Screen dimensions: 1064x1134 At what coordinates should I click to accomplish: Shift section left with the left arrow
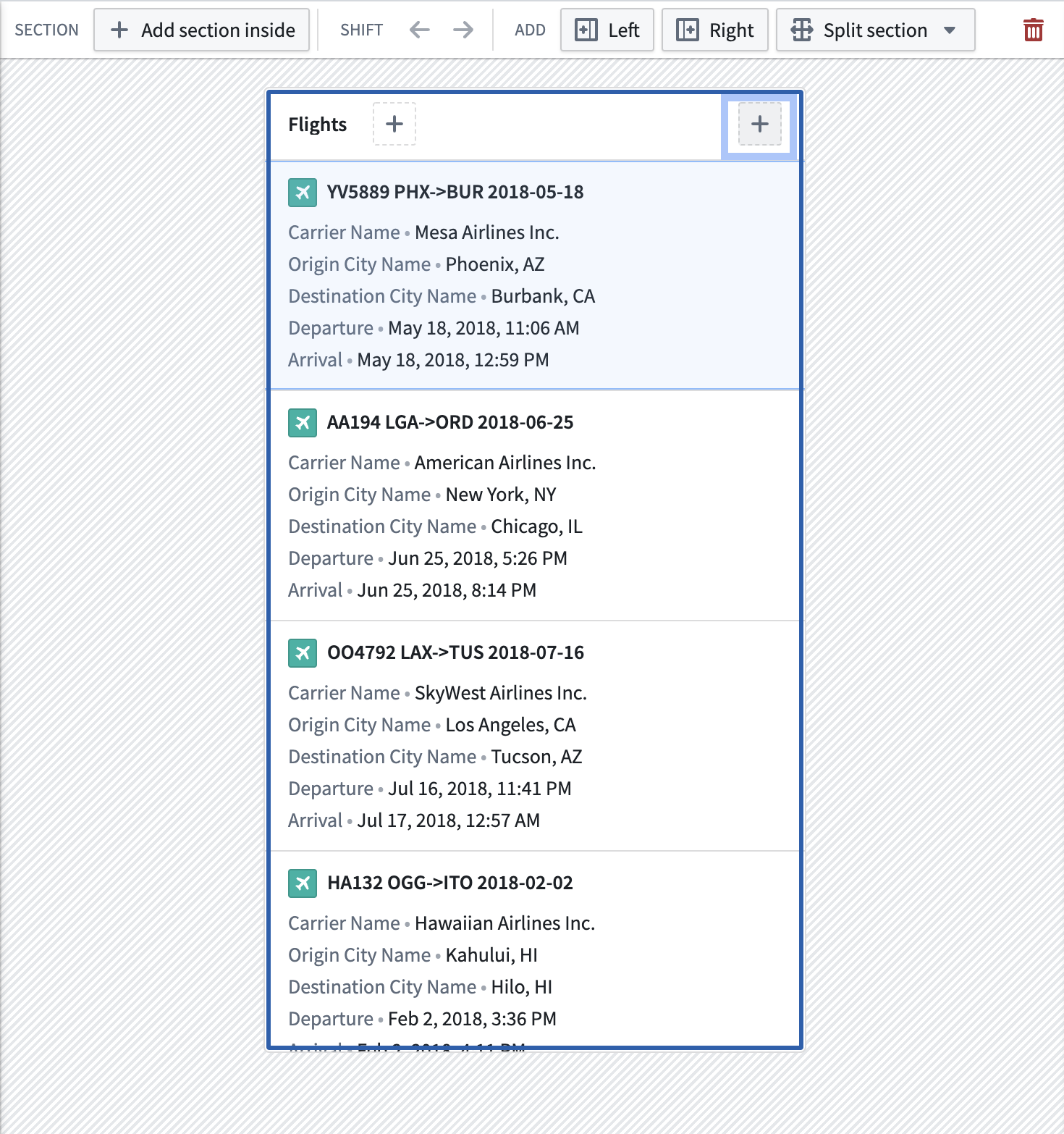pos(419,30)
